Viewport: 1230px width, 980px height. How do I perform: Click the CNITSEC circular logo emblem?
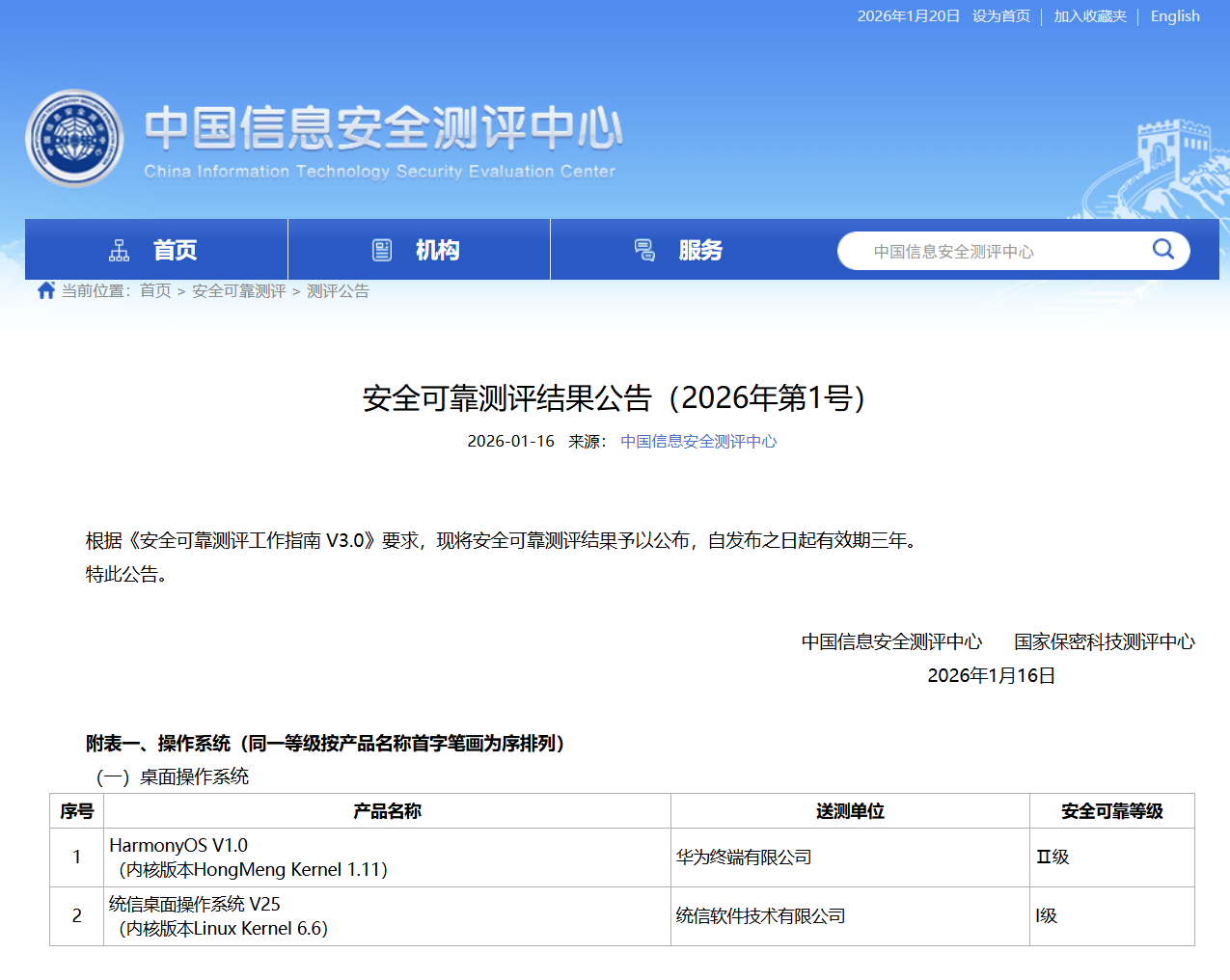pyautogui.click(x=74, y=139)
